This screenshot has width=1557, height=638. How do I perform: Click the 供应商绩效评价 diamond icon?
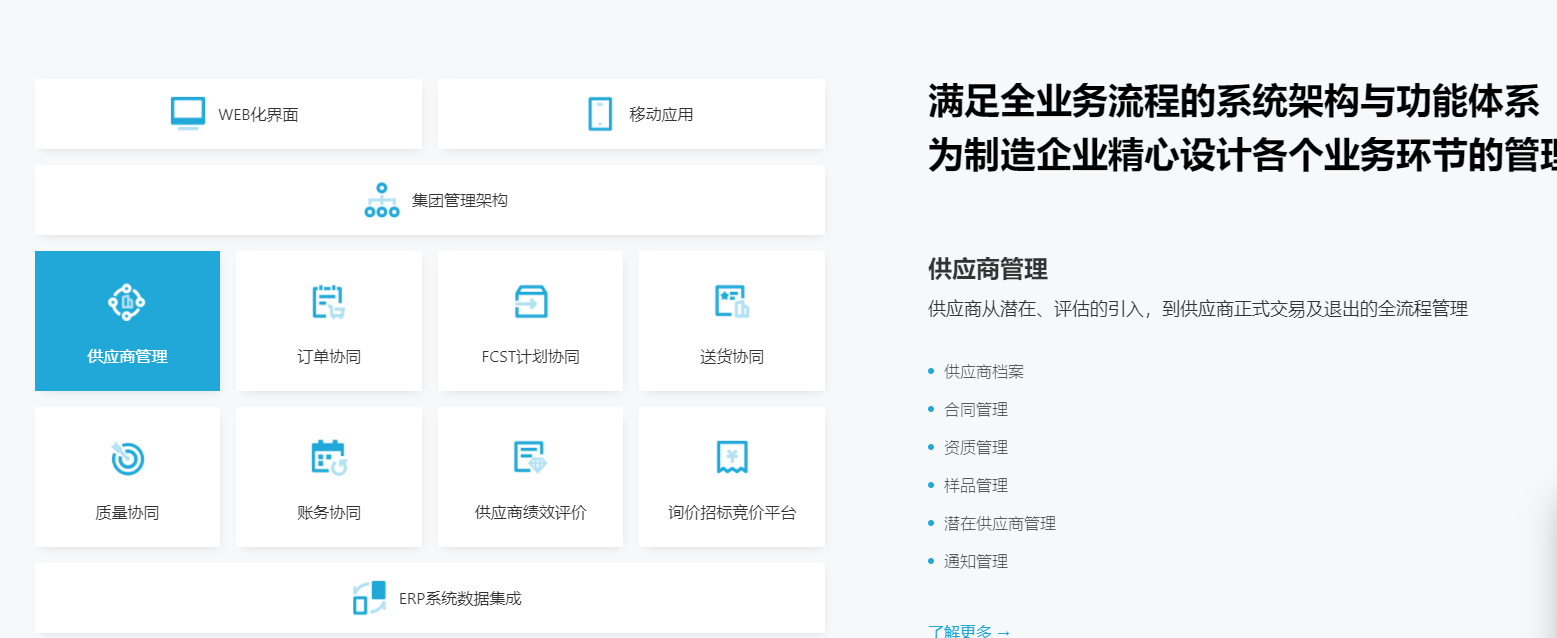(530, 458)
